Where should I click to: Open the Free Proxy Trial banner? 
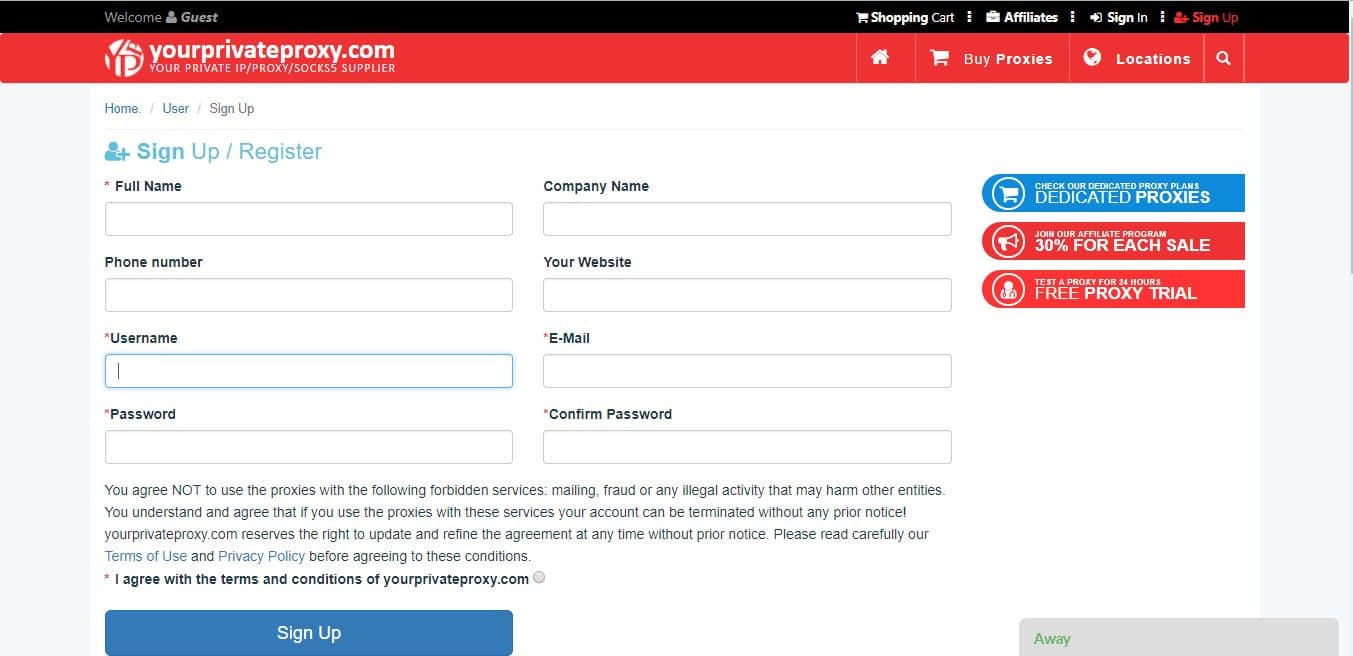(x=1113, y=289)
